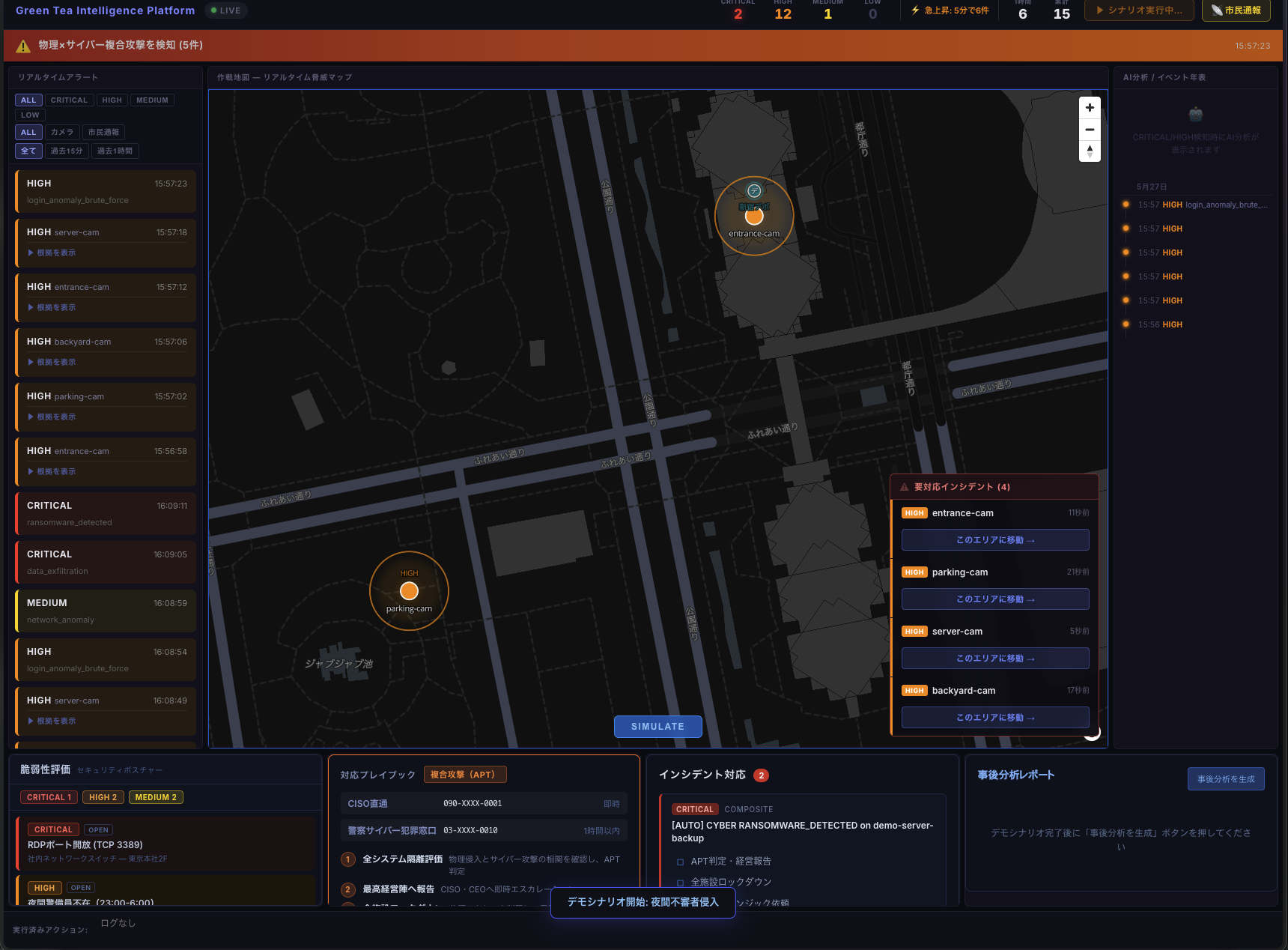1288x950 pixels.
Task: Check the 全施設ロックダウン checkbox
Action: [680, 883]
